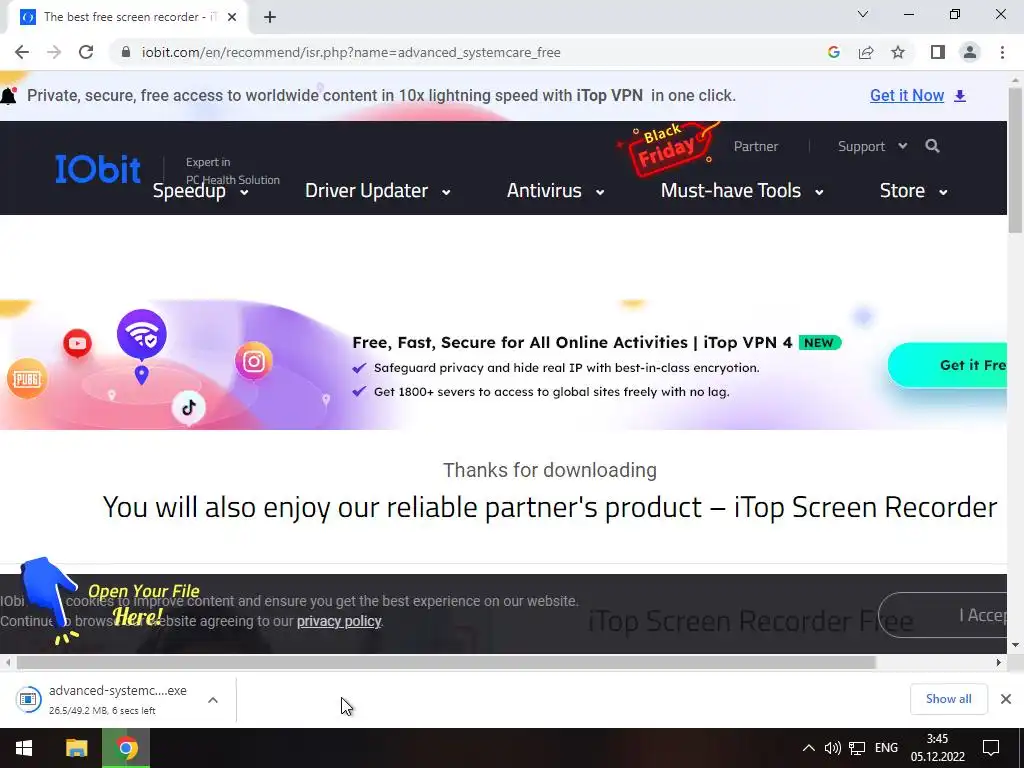Open the Windows Start menu
The image size is (1024, 768).
[x=24, y=748]
